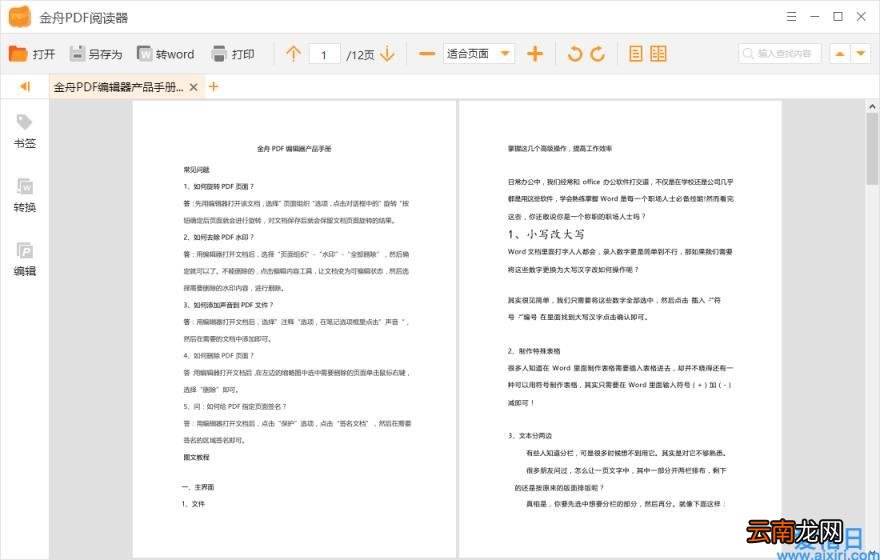Switch to single page view
Screen dimensions: 880x560
coord(635,54)
